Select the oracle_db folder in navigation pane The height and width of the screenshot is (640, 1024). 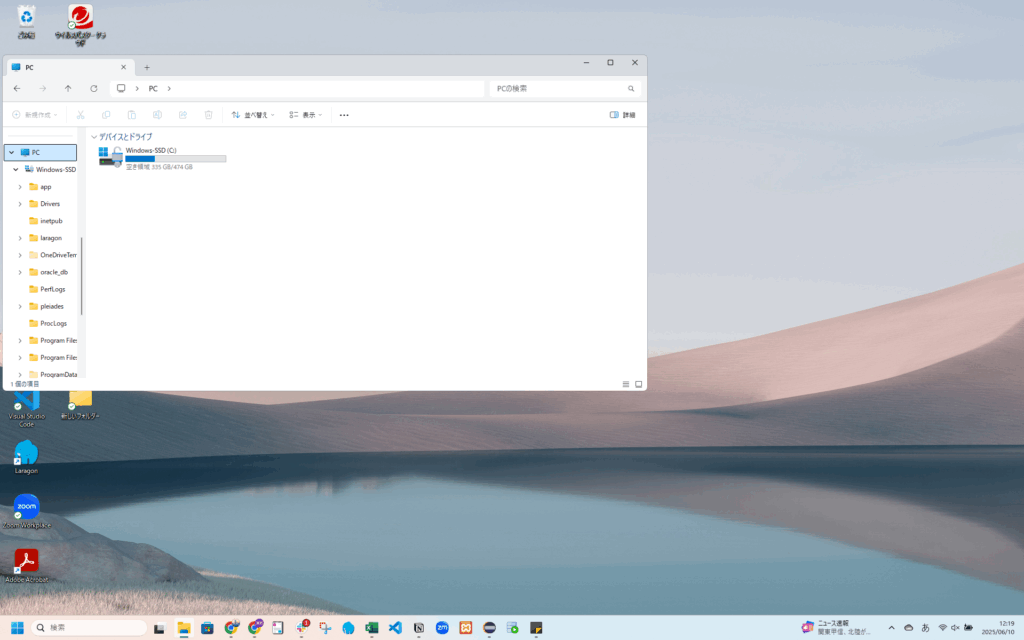click(x=53, y=272)
